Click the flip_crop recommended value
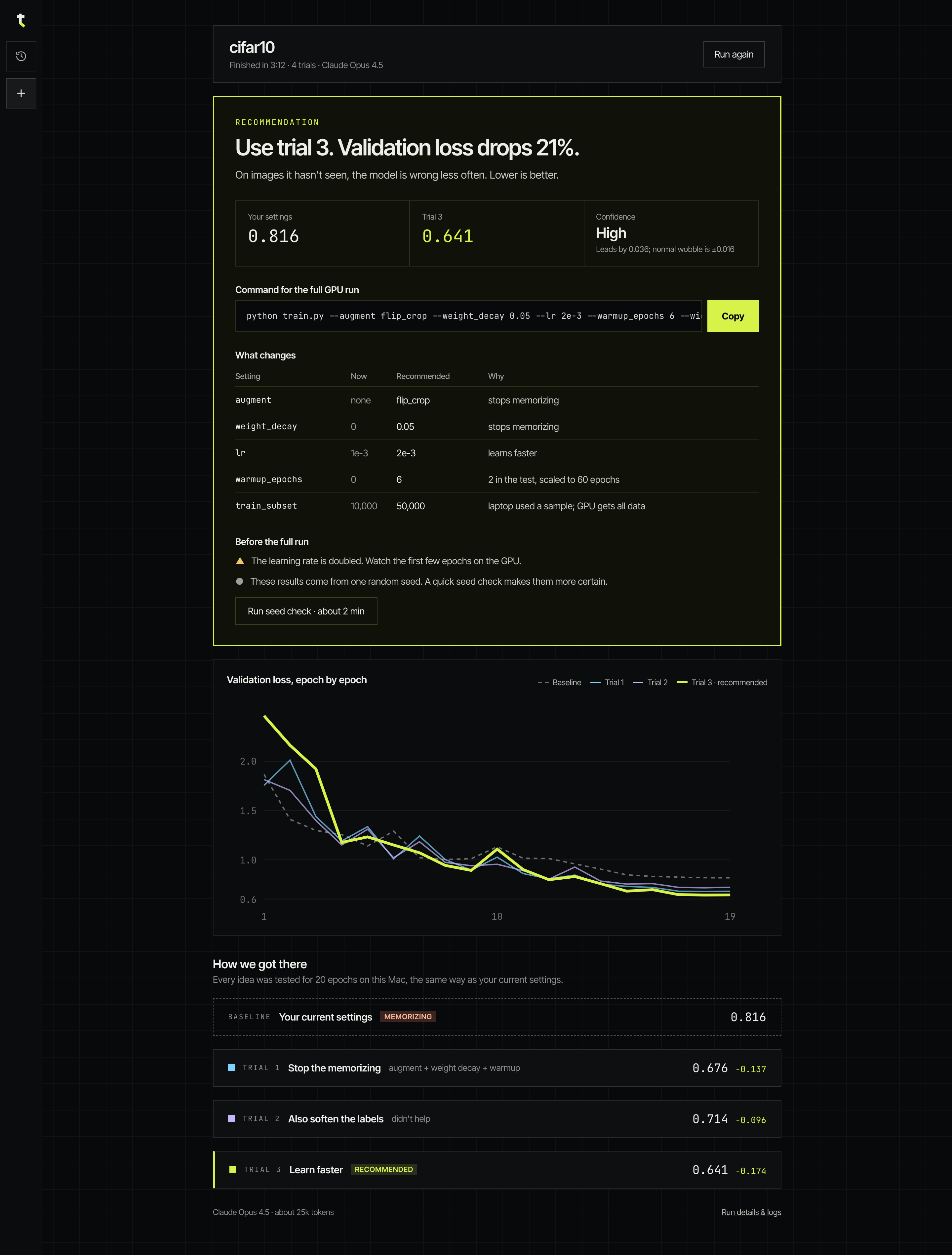The image size is (952, 1255). tap(413, 400)
